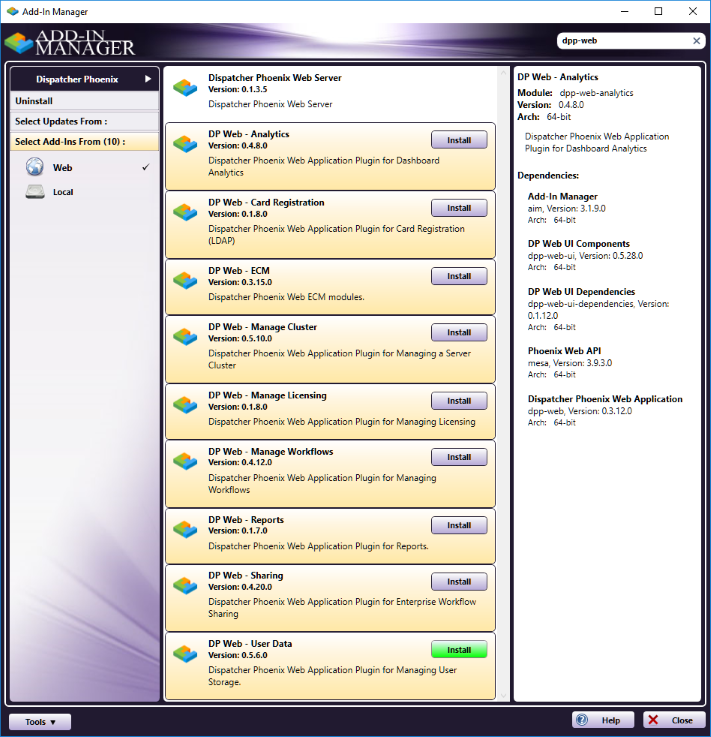Click the DP Web - Manage Workflows title
This screenshot has width=711, height=737.
271,451
